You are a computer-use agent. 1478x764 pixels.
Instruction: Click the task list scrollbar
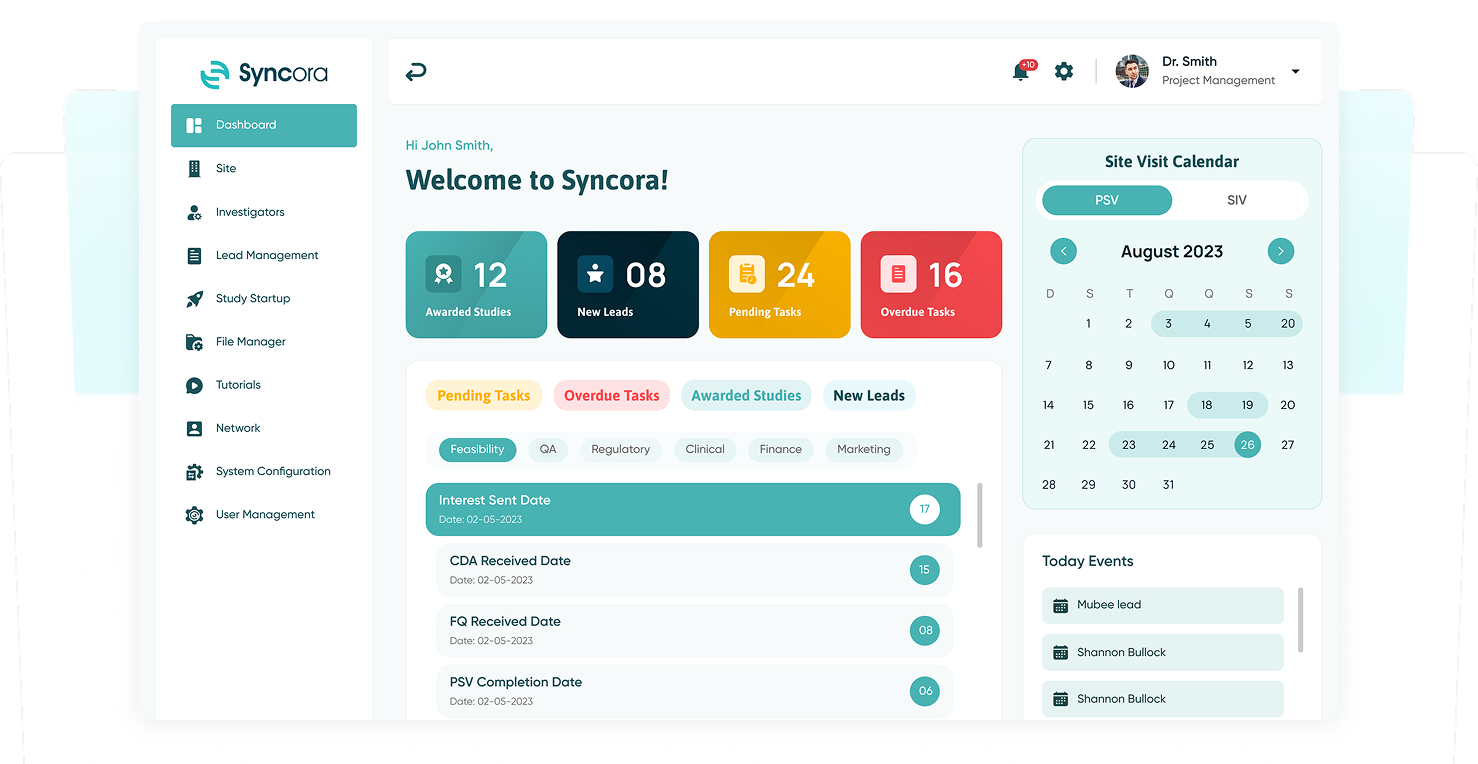[x=980, y=515]
